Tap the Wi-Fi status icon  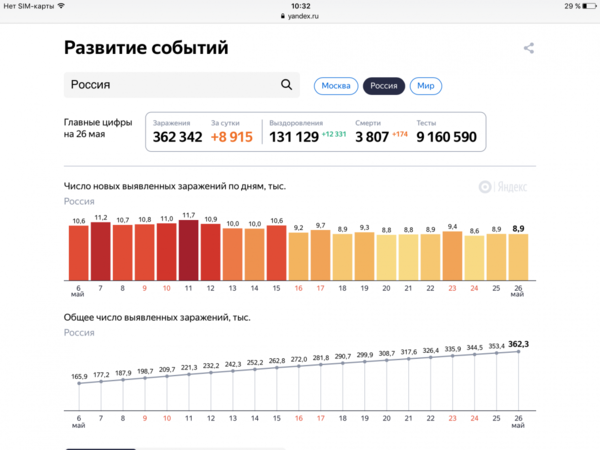pos(61,6)
